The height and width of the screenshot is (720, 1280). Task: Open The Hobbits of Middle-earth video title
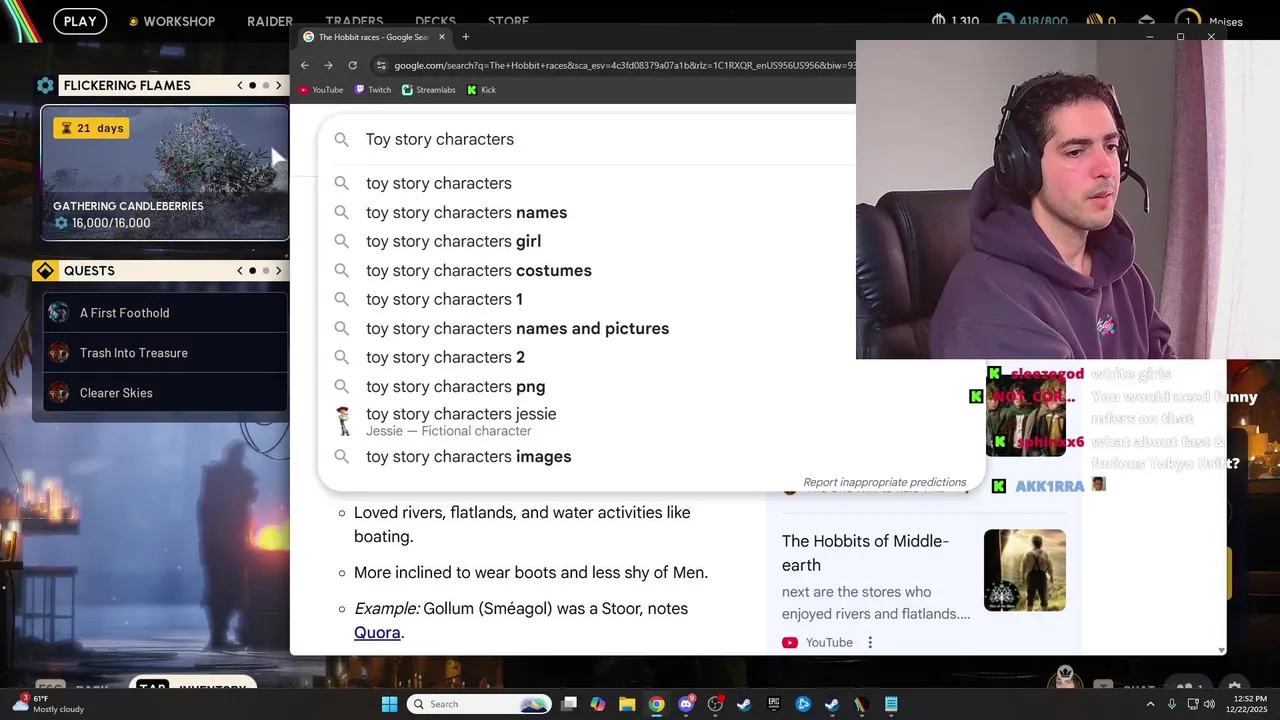pyautogui.click(x=865, y=552)
